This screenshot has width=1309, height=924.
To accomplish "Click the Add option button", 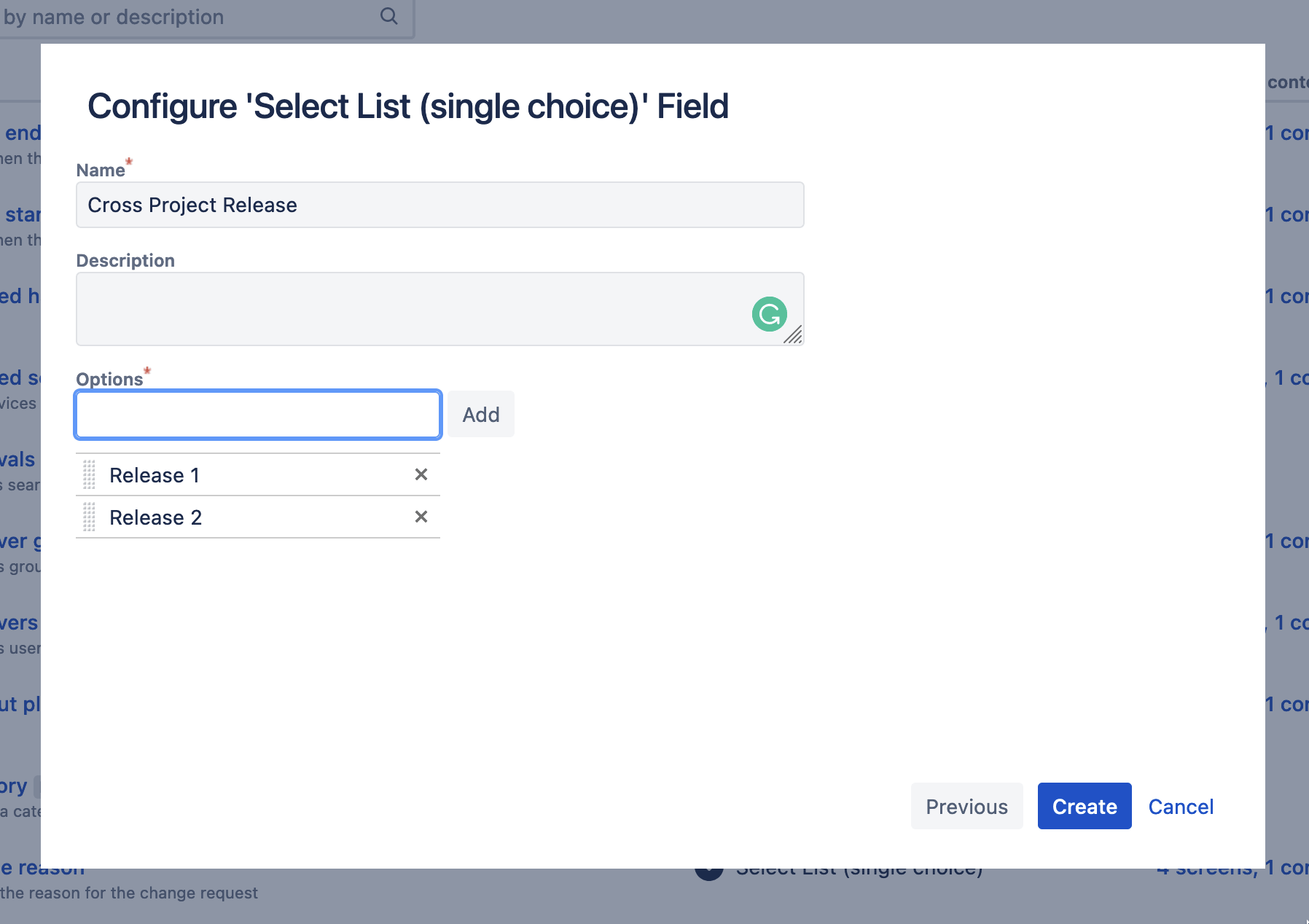I will pyautogui.click(x=481, y=414).
